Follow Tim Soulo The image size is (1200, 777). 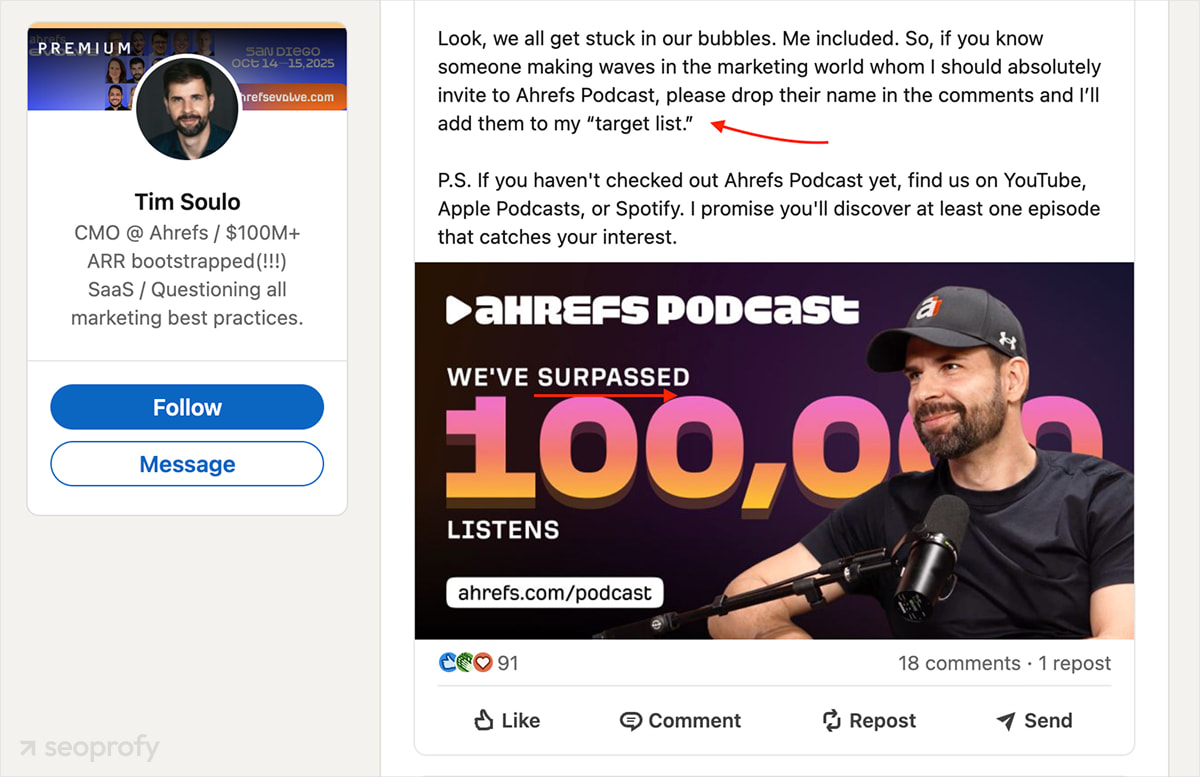coord(187,407)
